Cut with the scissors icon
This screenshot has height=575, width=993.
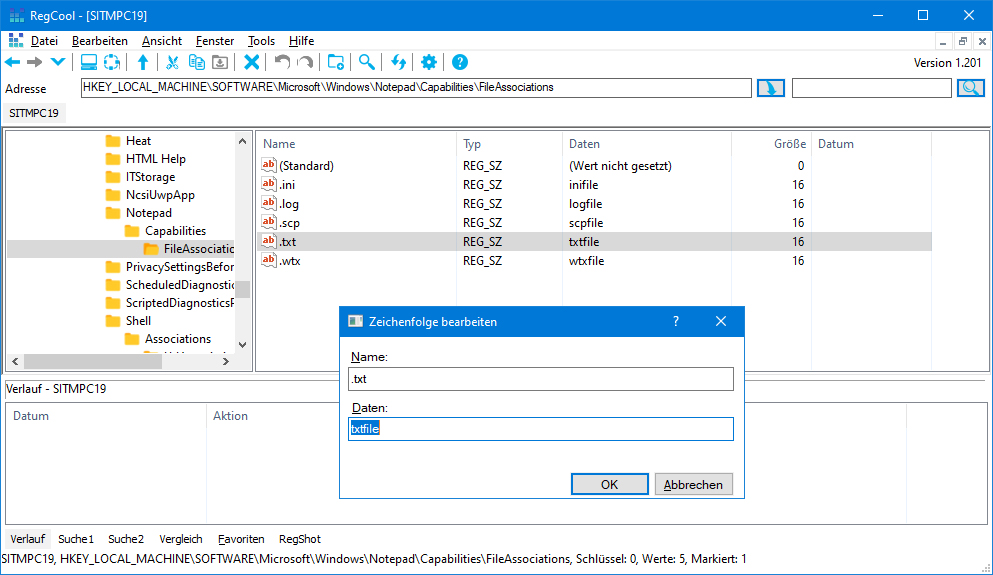172,62
